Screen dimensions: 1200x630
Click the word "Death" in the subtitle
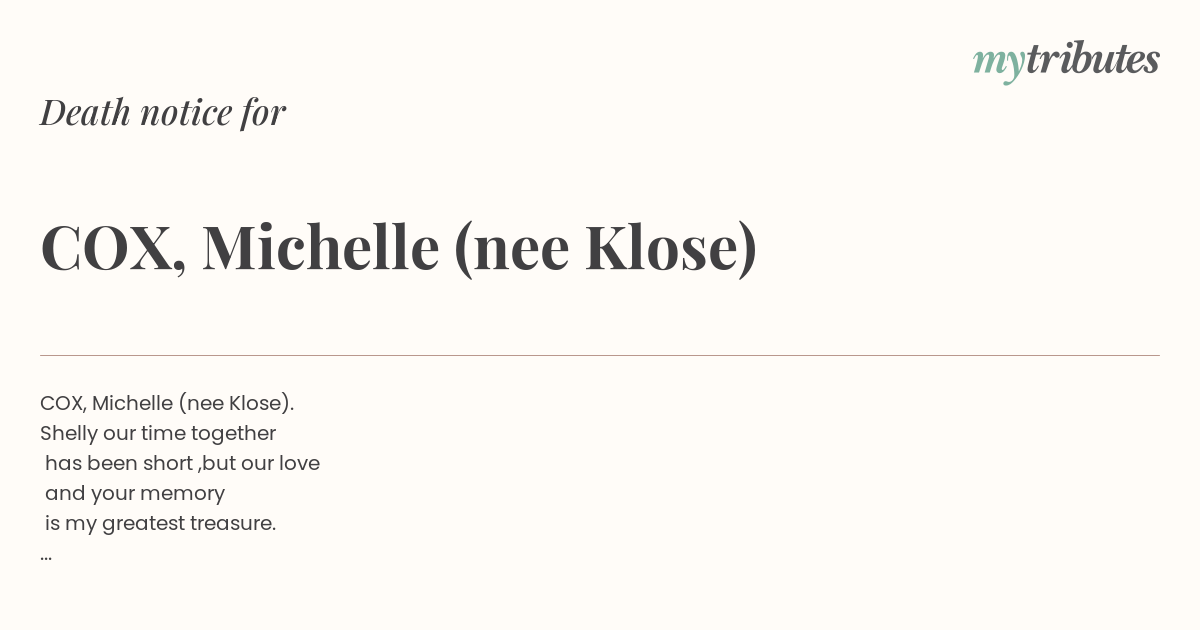85,112
